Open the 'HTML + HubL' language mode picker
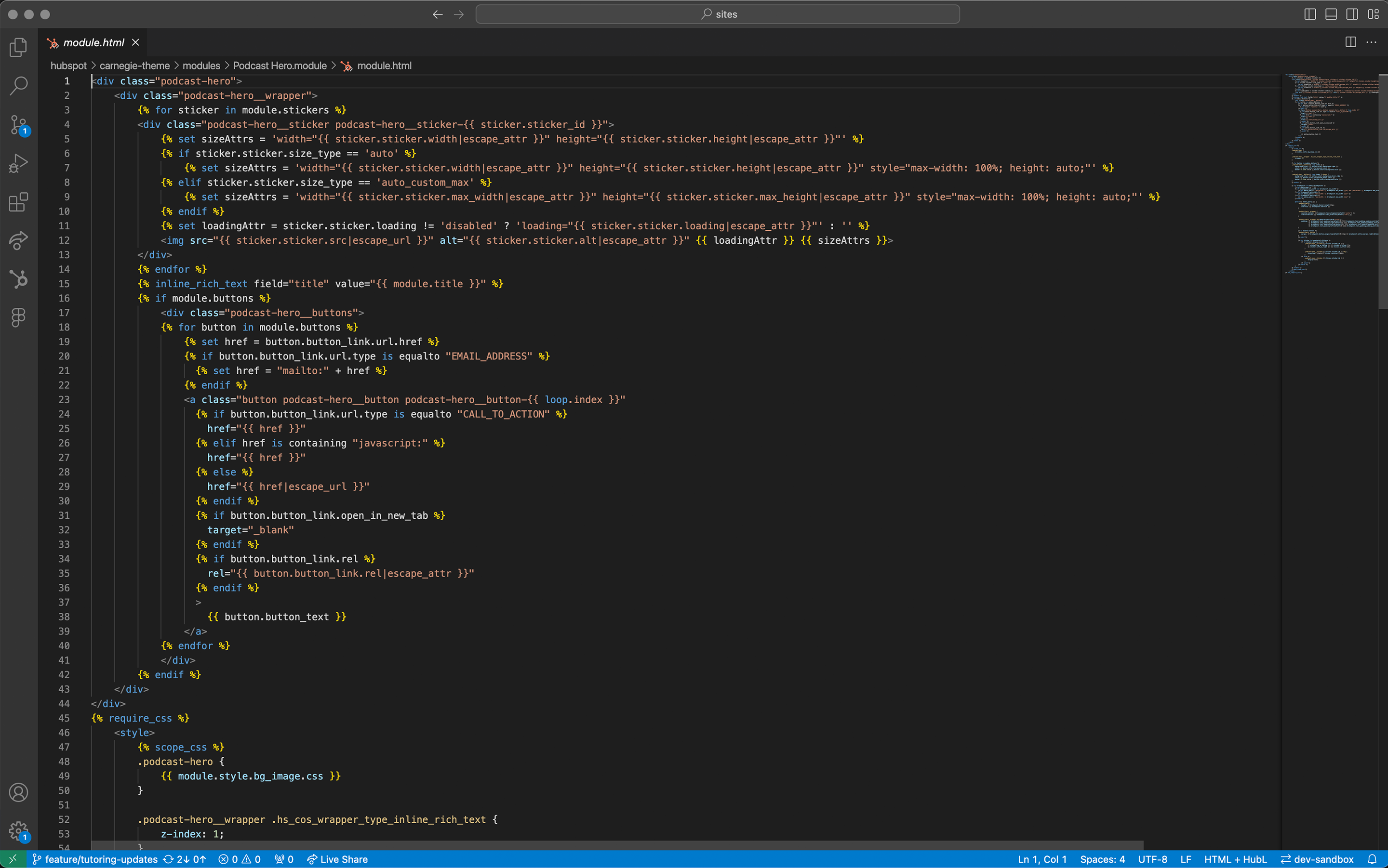 [1235, 859]
